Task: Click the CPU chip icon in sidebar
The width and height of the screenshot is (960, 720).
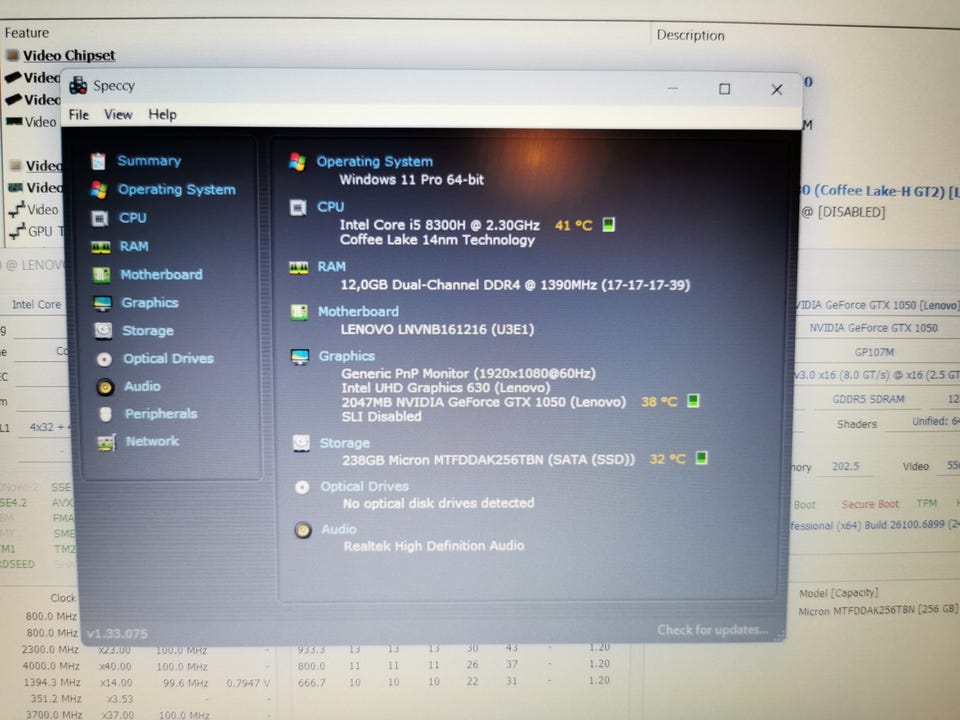Action: [100, 219]
